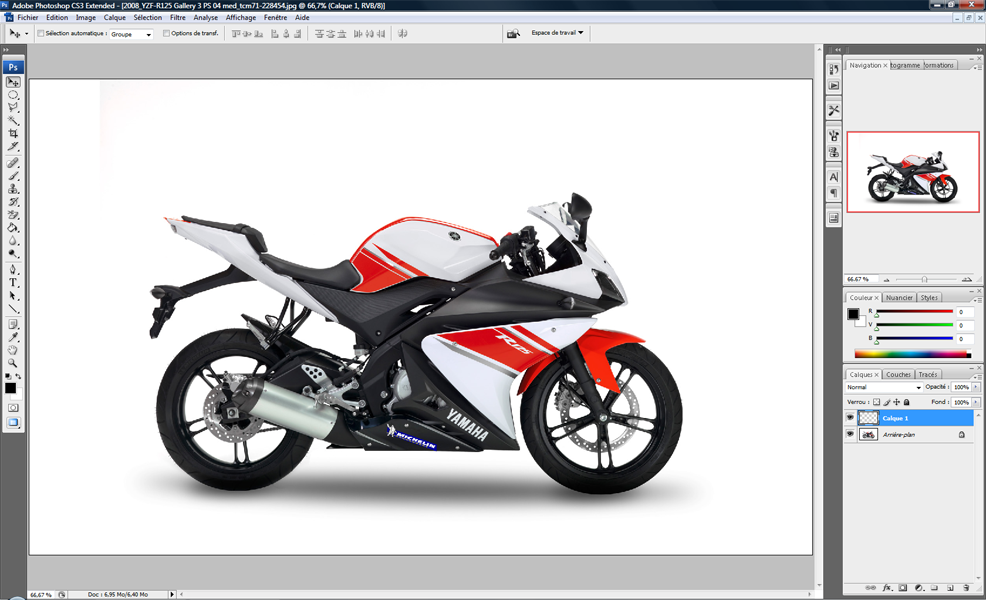Expand the Fond slider arrow

coord(976,402)
